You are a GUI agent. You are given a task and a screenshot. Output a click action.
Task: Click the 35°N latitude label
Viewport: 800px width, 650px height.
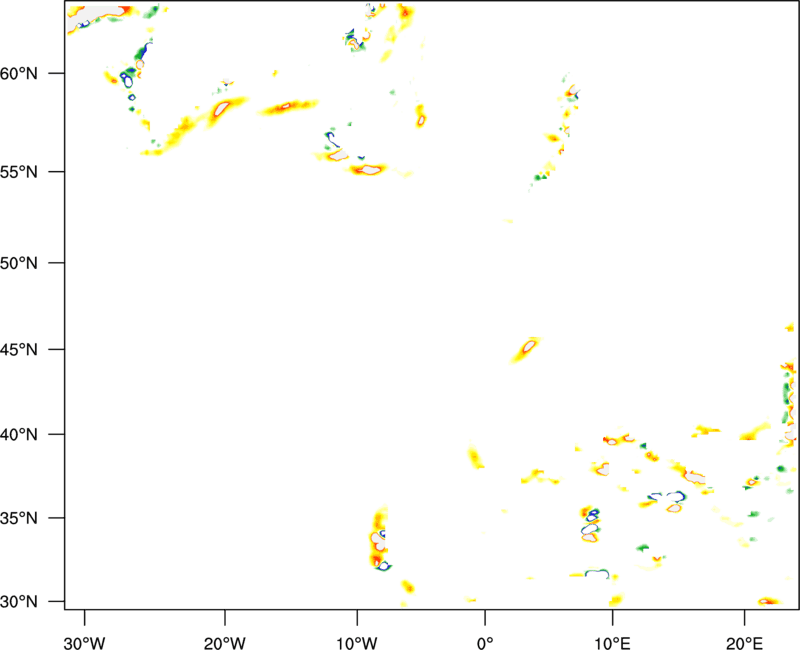[19, 518]
